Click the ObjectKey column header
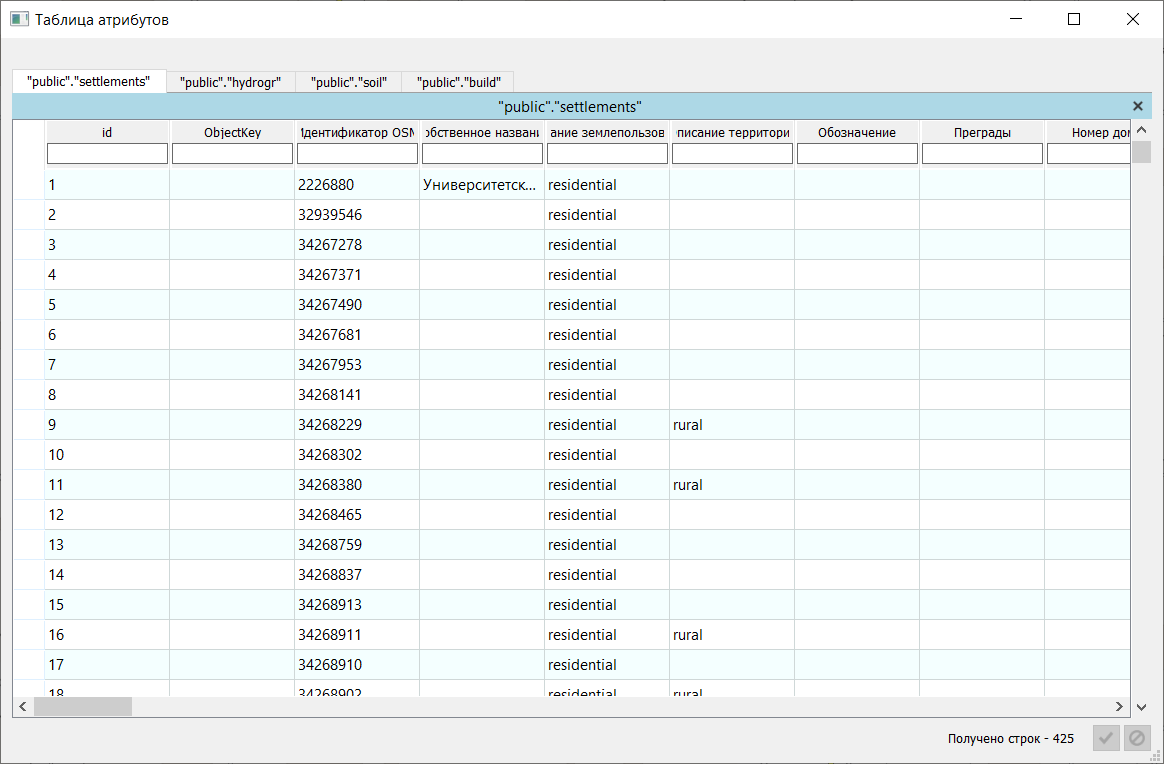 point(232,132)
